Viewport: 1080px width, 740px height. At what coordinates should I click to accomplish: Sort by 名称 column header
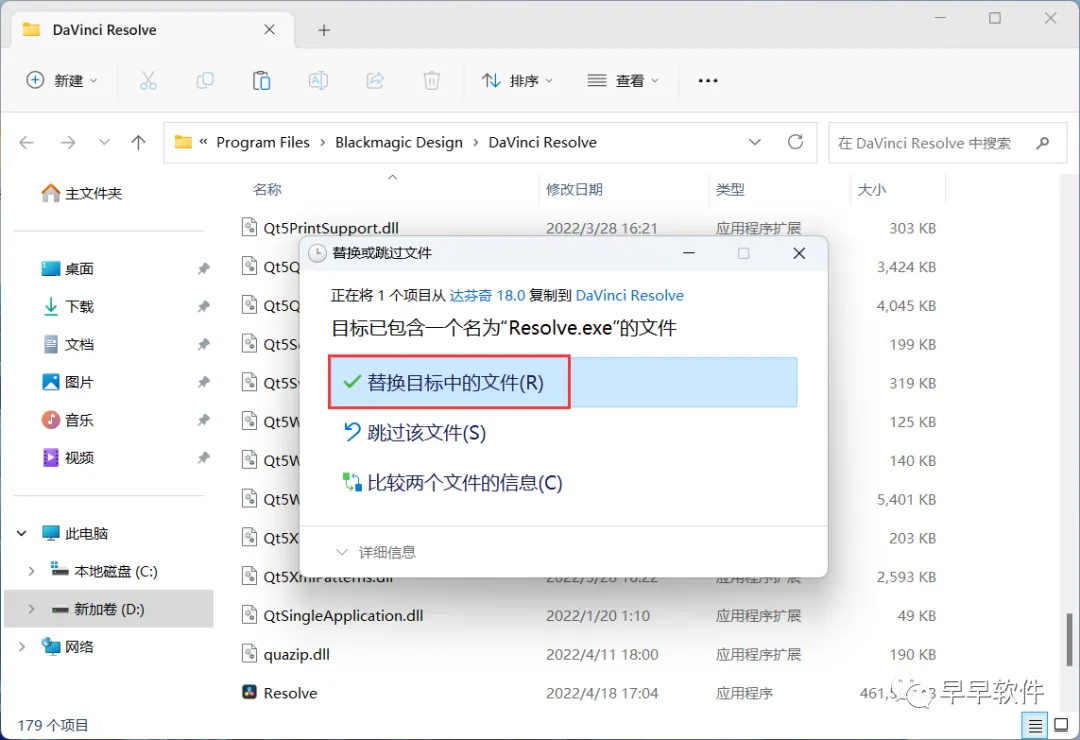pos(267,189)
